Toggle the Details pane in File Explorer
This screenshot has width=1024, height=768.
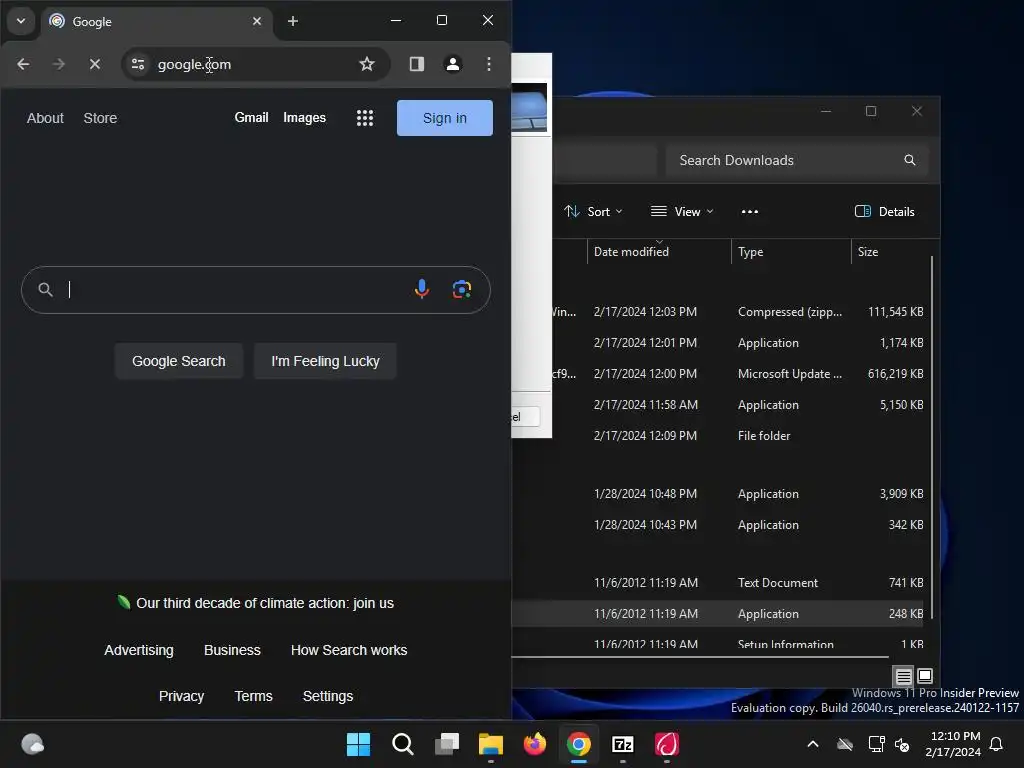click(885, 212)
